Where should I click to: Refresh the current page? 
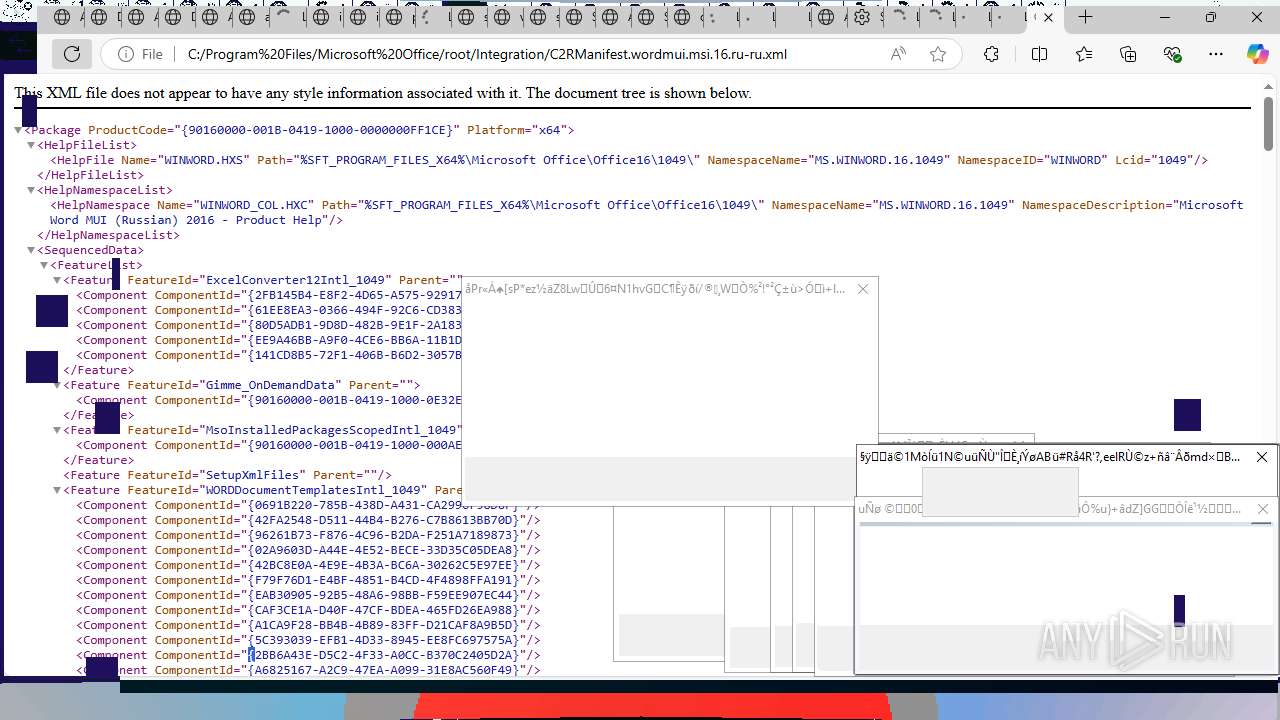[x=72, y=54]
